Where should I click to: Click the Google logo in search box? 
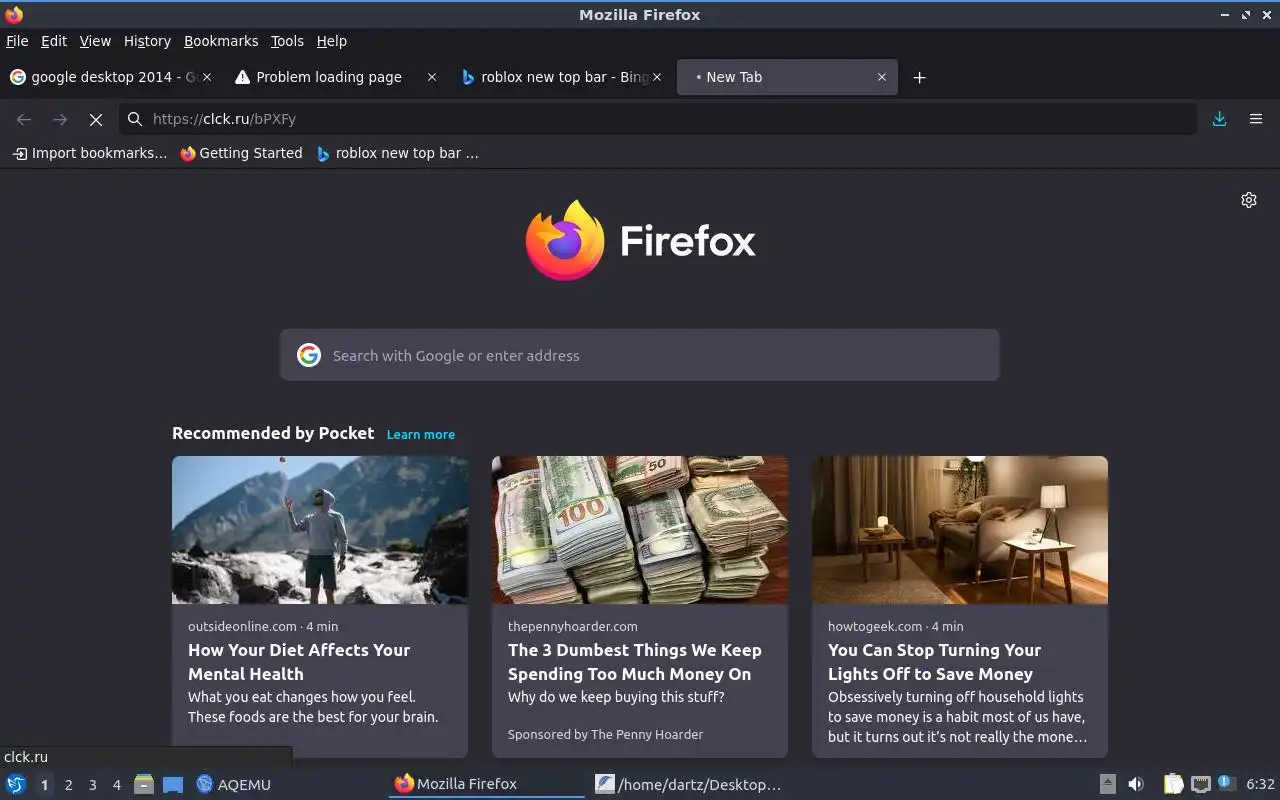tap(309, 355)
